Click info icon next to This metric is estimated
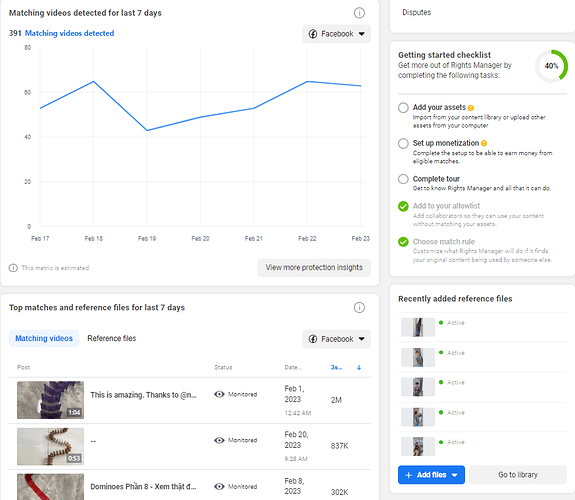575x500 pixels. (x=13, y=268)
